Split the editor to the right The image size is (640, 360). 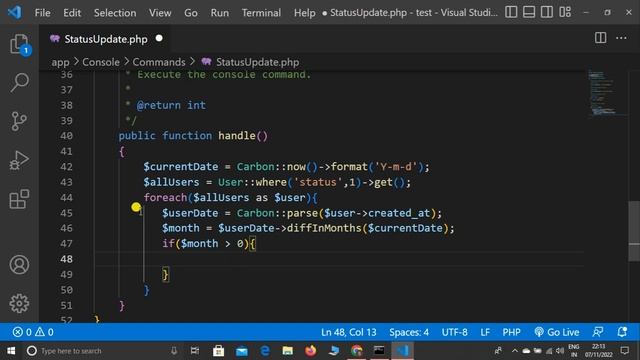pyautogui.click(x=600, y=38)
